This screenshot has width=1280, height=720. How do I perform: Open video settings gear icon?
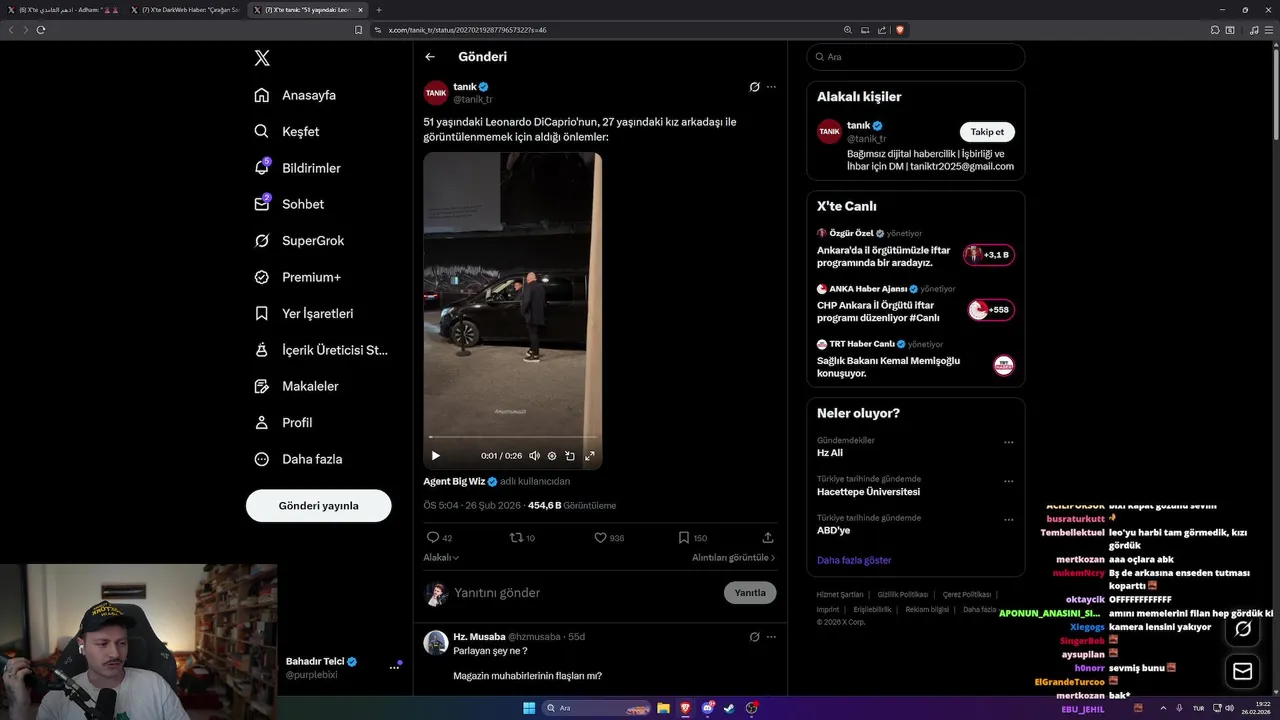(x=552, y=456)
